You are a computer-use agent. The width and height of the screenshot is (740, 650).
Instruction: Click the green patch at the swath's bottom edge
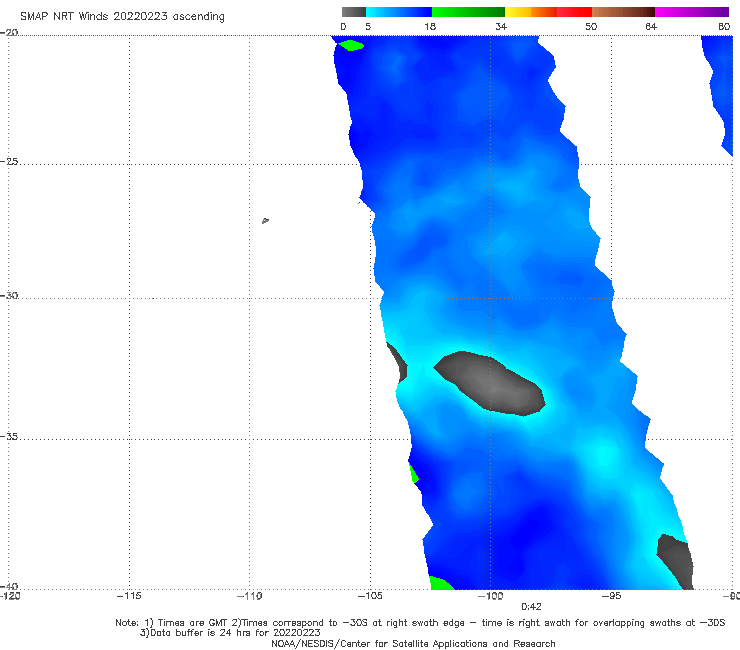pos(441,583)
